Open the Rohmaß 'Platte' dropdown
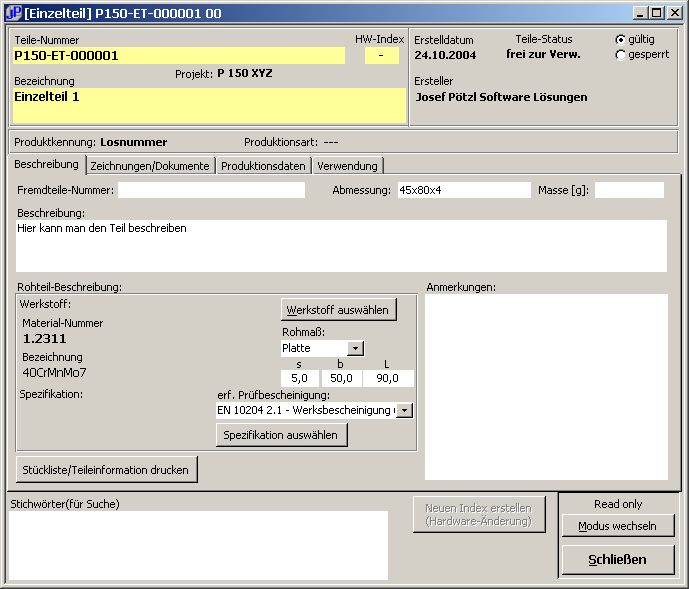 pos(356,348)
